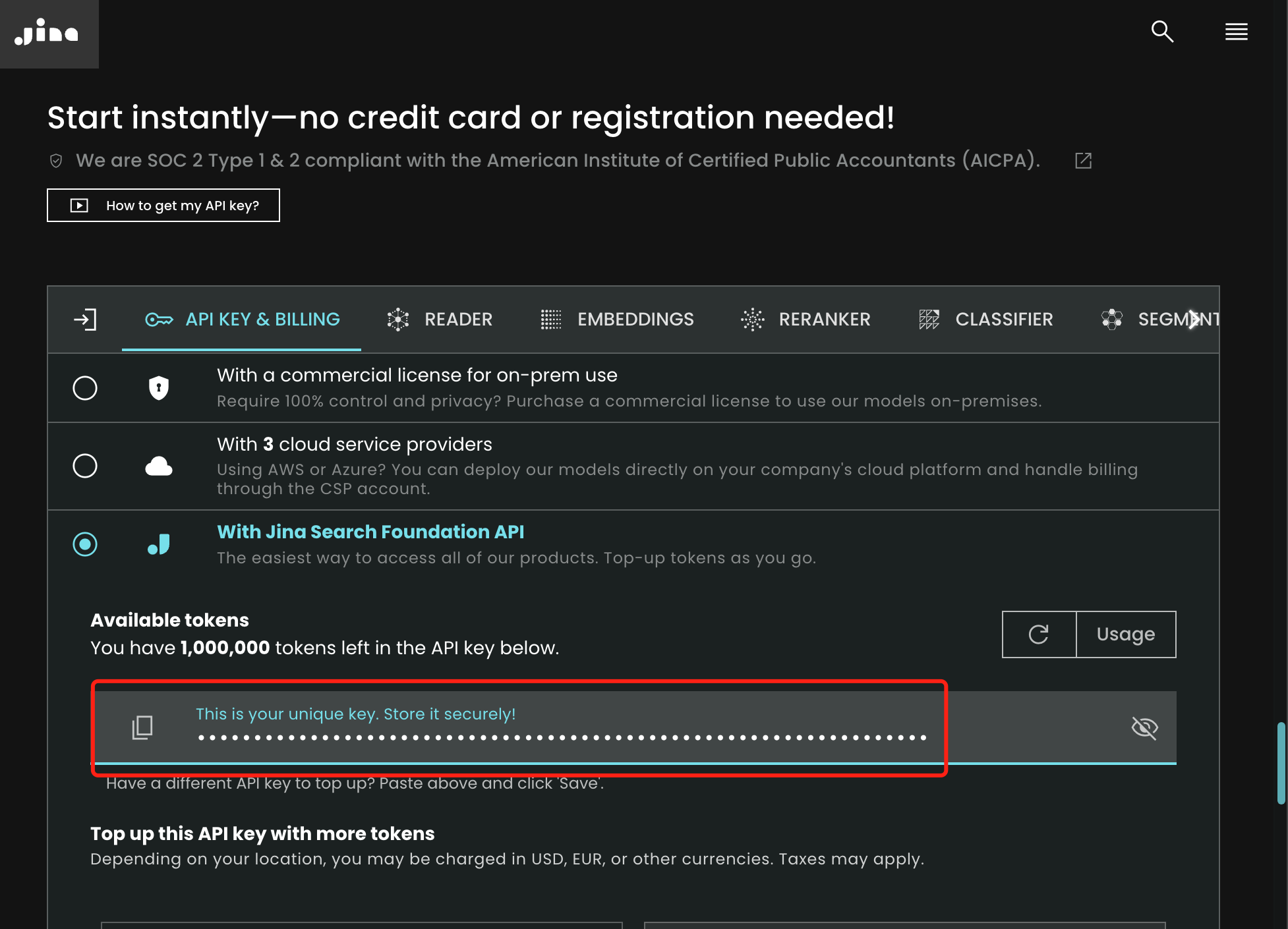This screenshot has height=929, width=1288.
Task: Switch to the Reader tab
Action: (440, 320)
